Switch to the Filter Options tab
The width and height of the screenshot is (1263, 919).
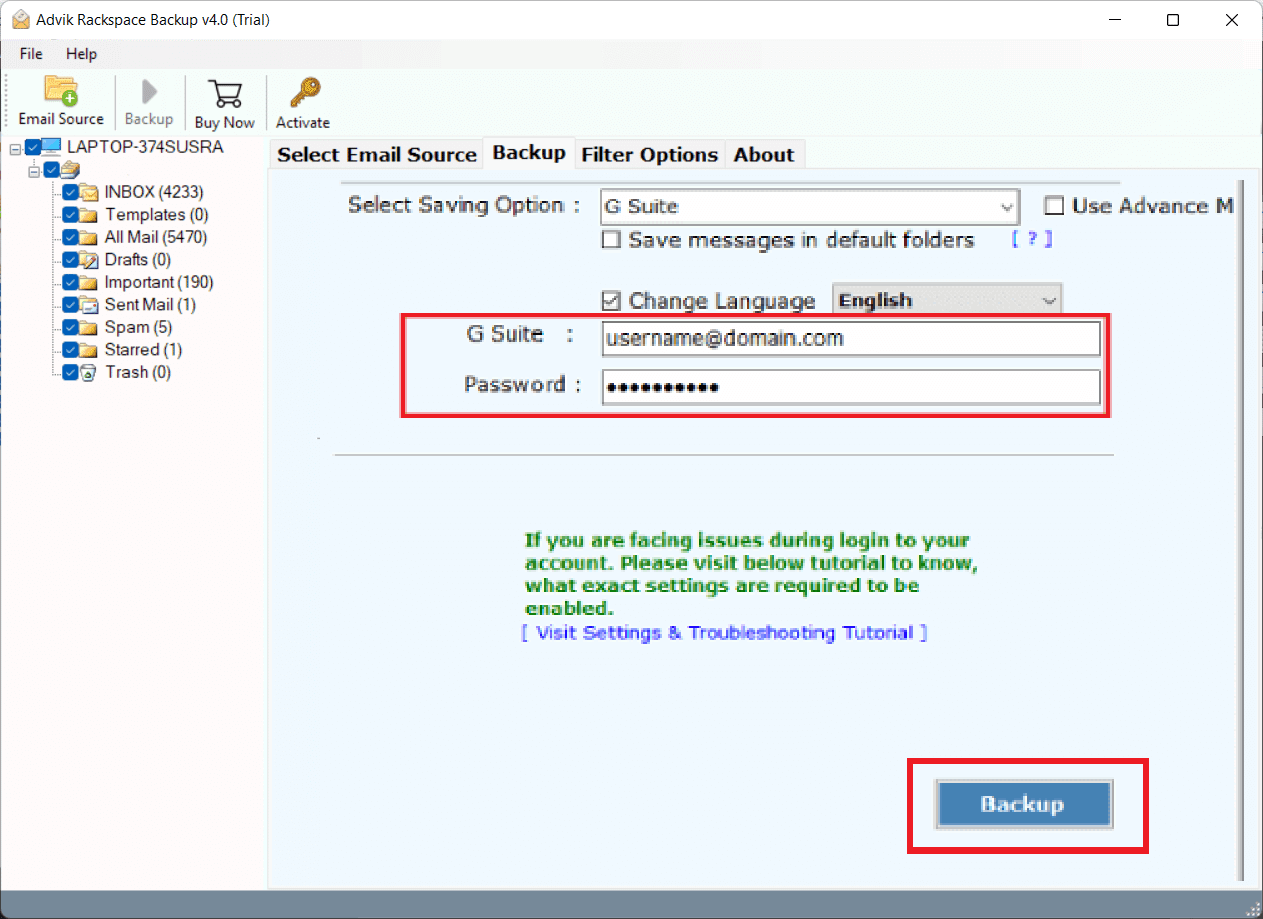coord(649,154)
